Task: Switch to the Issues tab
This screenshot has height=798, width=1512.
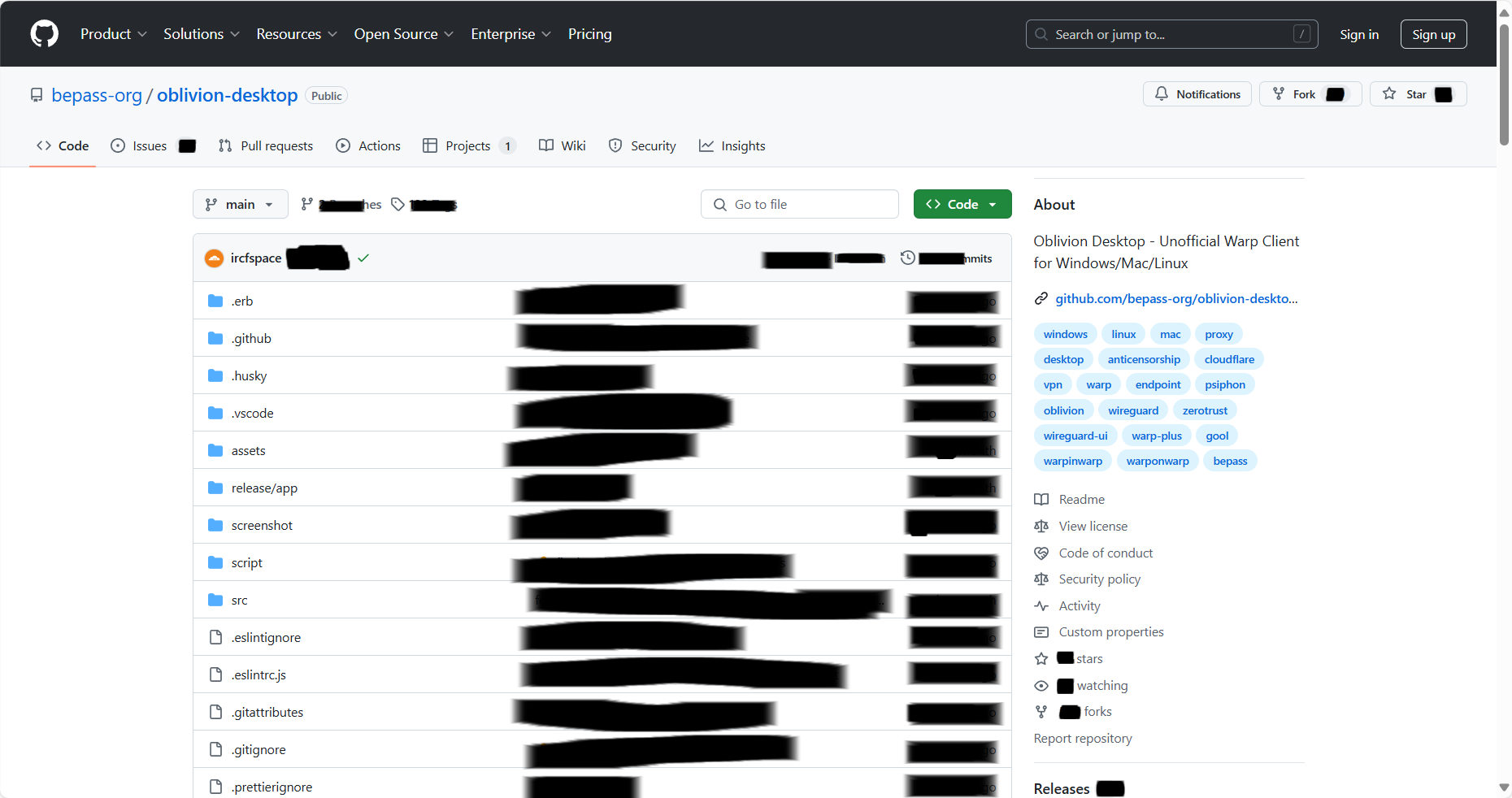Action: click(150, 146)
